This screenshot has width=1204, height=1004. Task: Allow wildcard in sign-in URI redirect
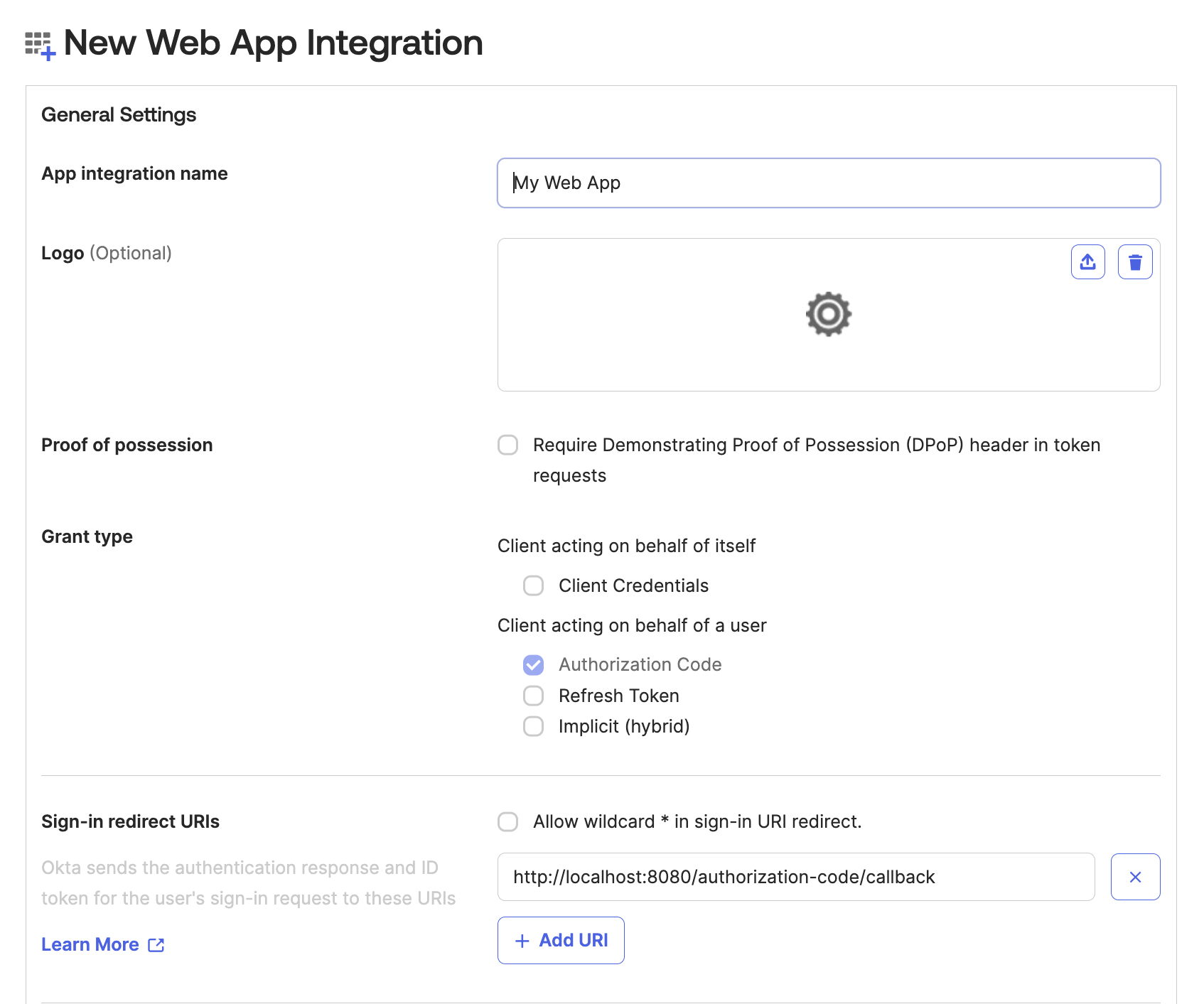pos(507,822)
